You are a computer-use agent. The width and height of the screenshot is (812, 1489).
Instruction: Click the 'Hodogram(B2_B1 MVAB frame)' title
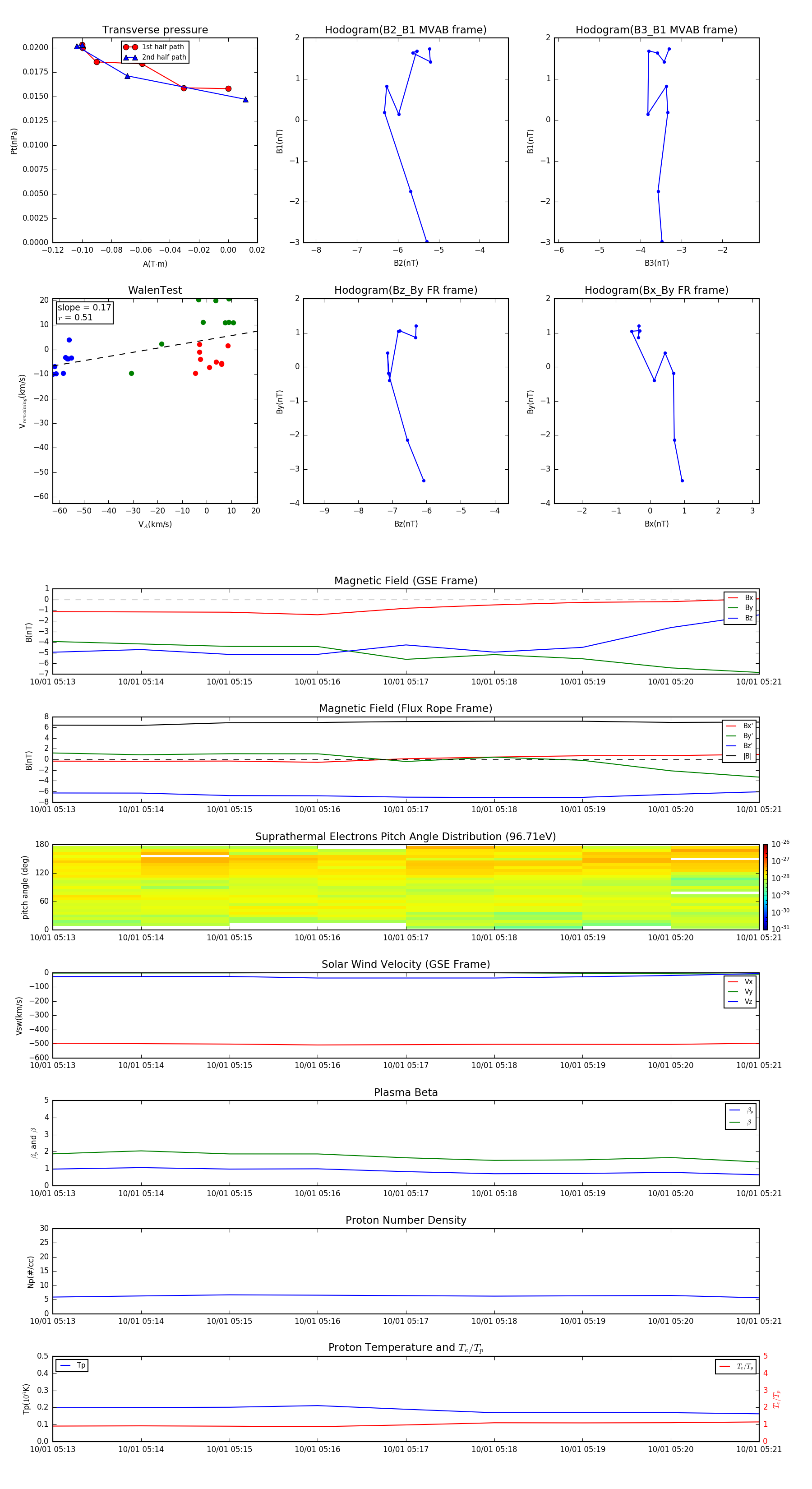click(x=406, y=30)
